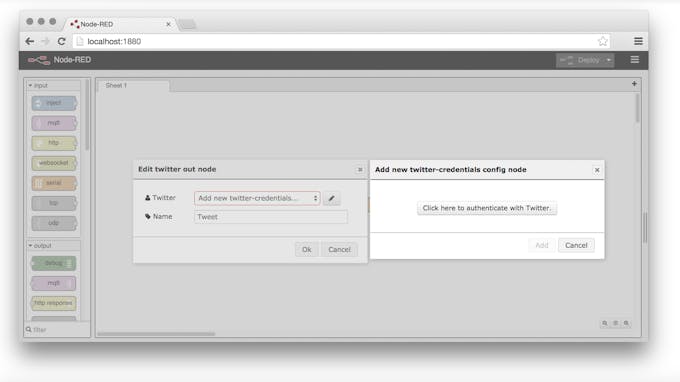This screenshot has height=382, width=680.
Task: Close the Node-RED browser tab
Action: pos(168,24)
